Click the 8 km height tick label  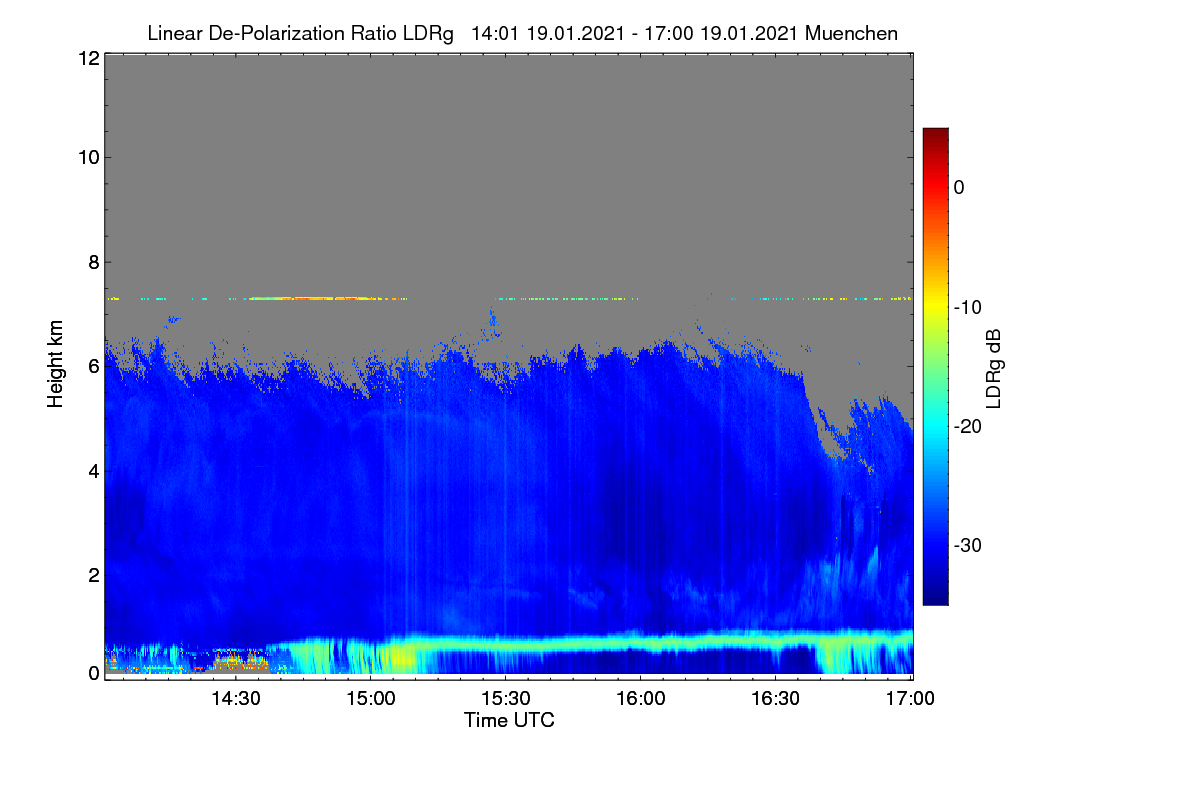pyautogui.click(x=93, y=262)
